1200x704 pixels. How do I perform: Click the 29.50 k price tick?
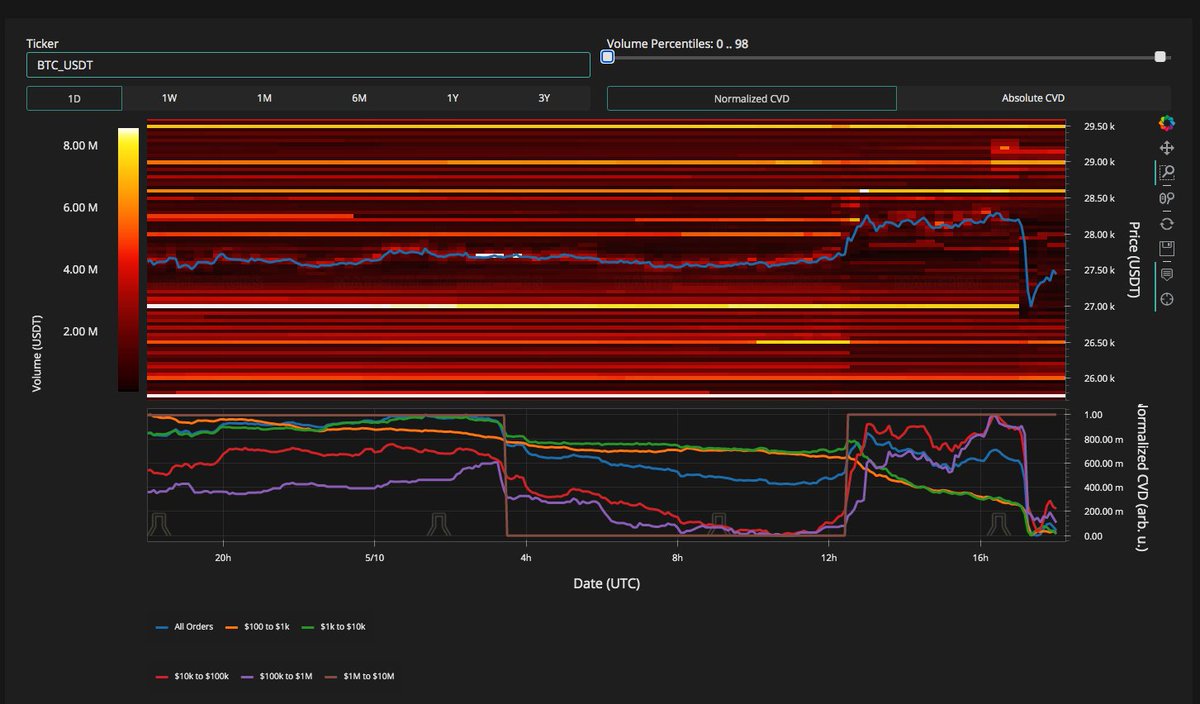coord(1099,127)
